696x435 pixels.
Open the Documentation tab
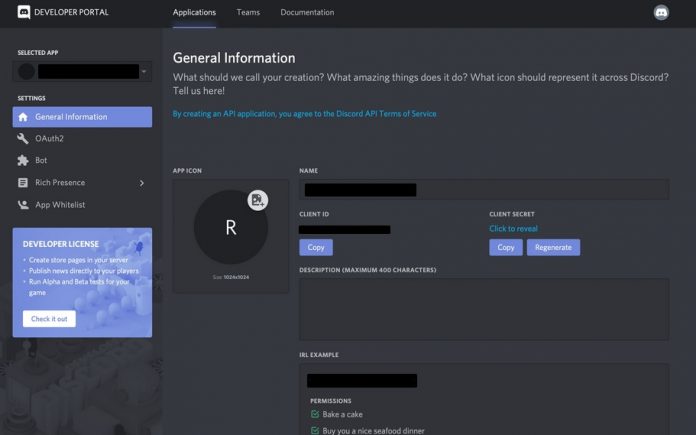coord(307,12)
